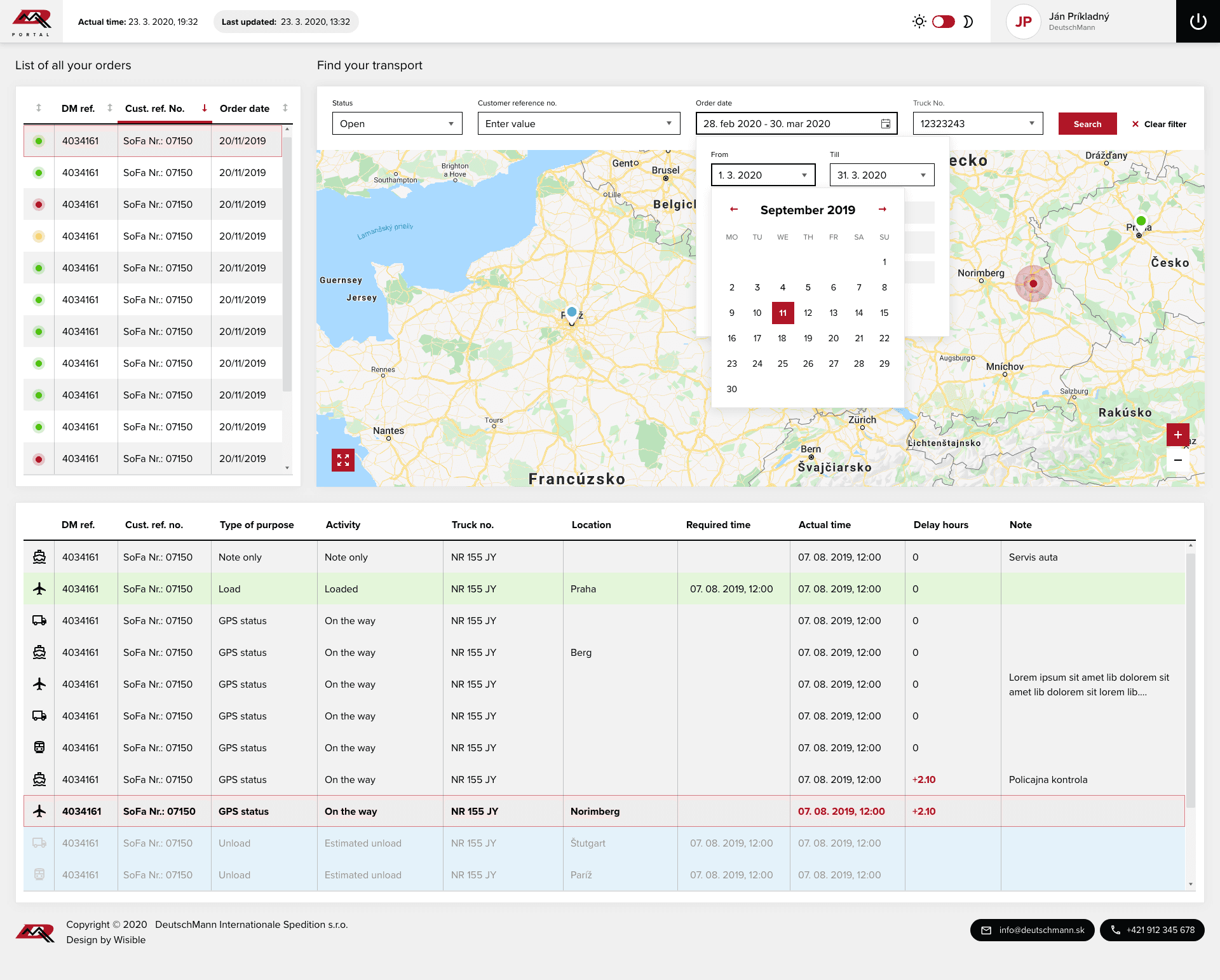1220x980 pixels.
Task: Go to previous month with left arrow
Action: (x=734, y=210)
